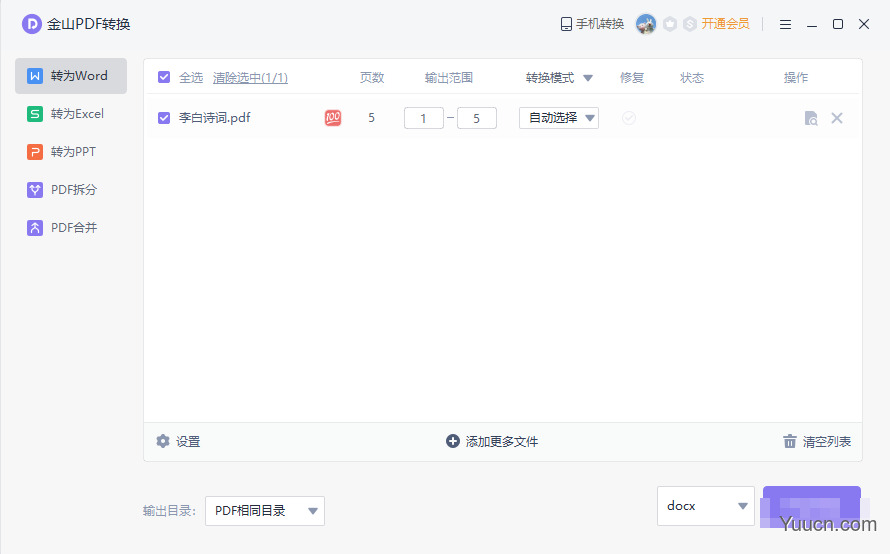
Task: Switch to 转为Word tab
Action: click(x=71, y=76)
